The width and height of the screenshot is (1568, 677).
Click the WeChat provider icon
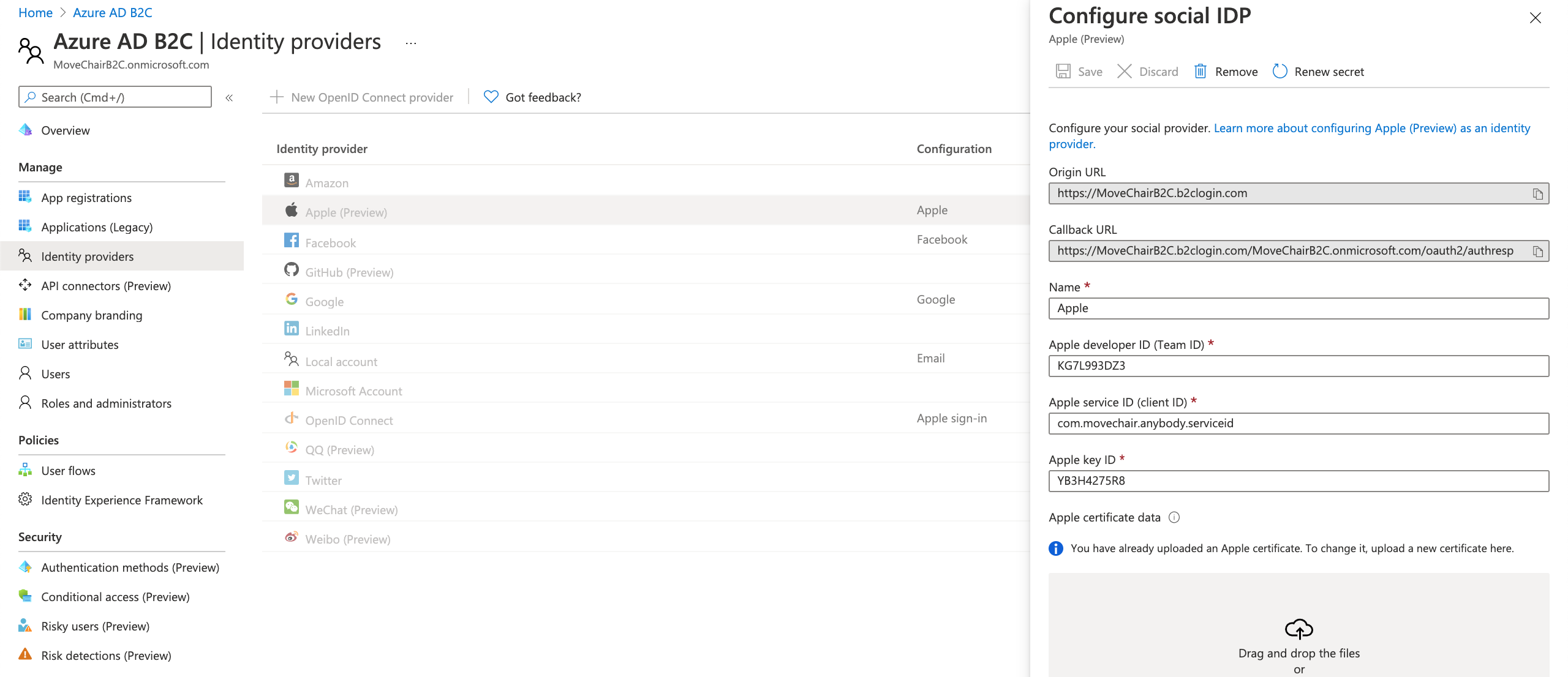[292, 507]
